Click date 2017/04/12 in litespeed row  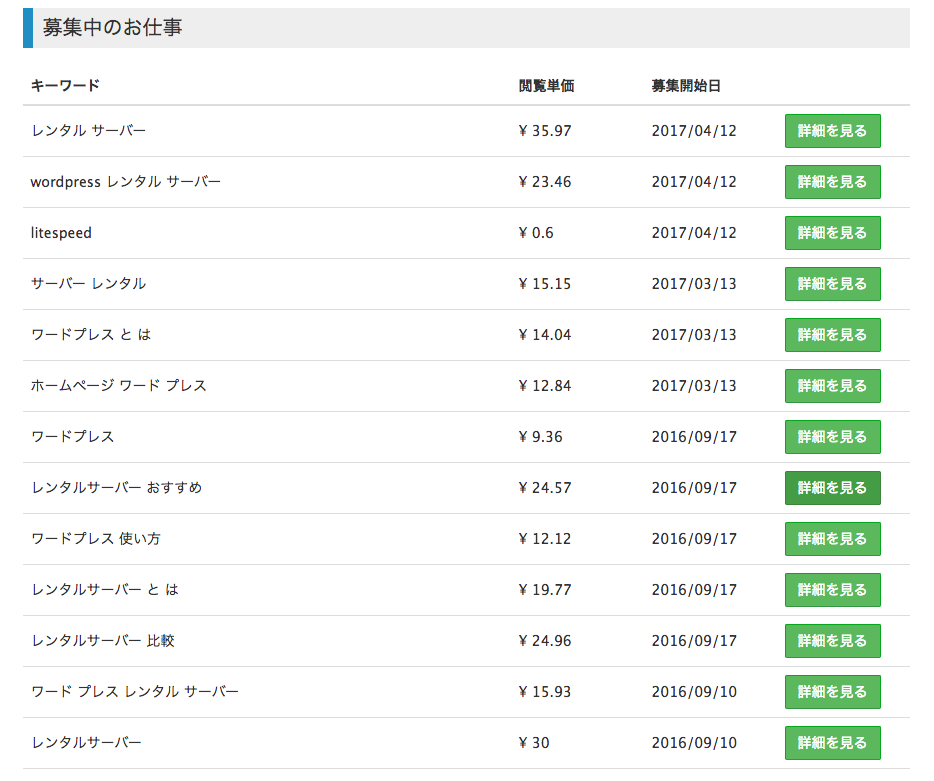click(694, 233)
